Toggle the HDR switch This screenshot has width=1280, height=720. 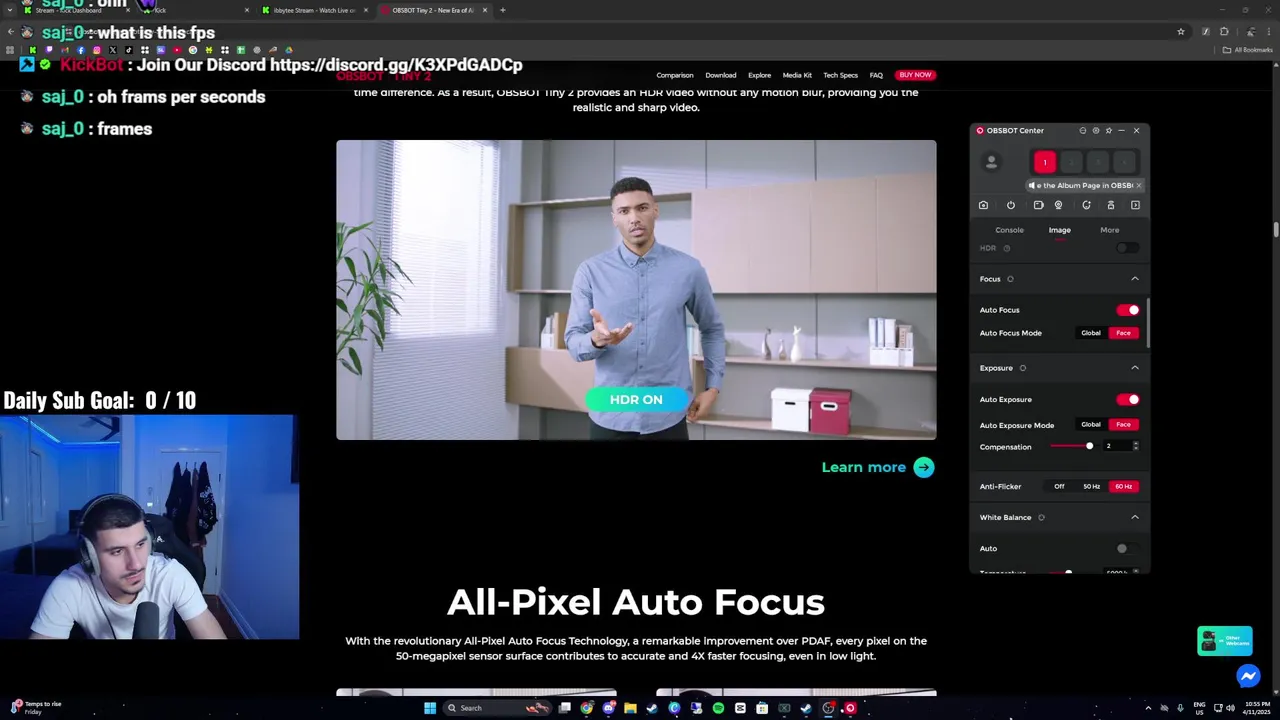(1127, 248)
